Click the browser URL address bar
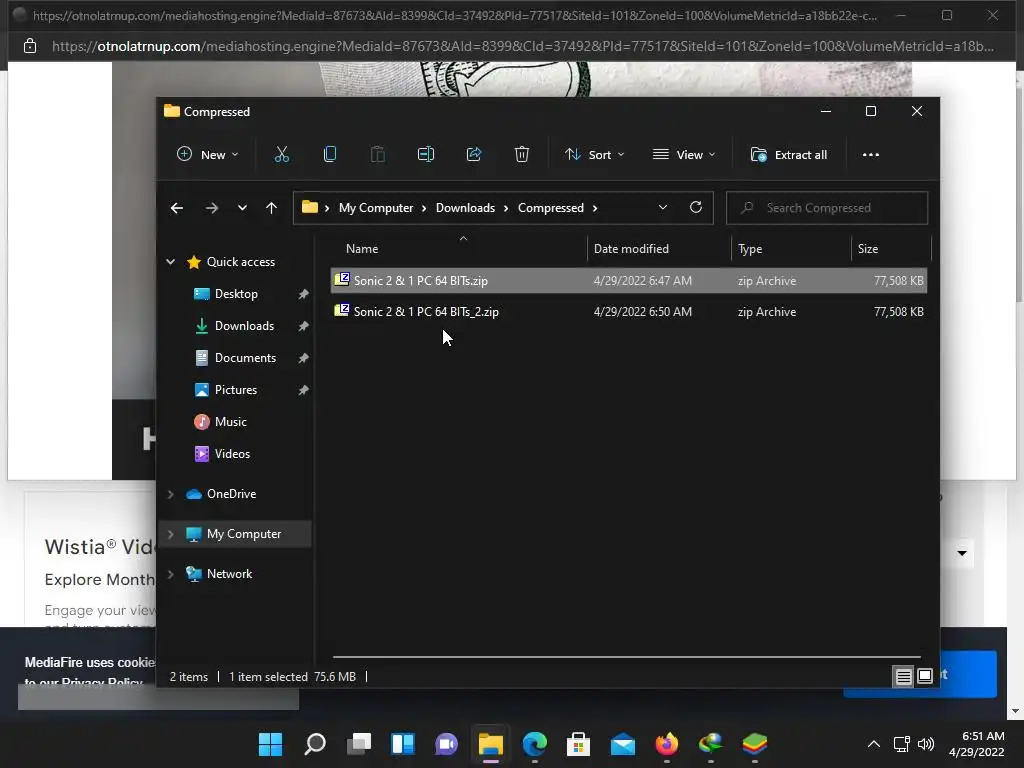Viewport: 1024px width, 768px height. [x=522, y=46]
